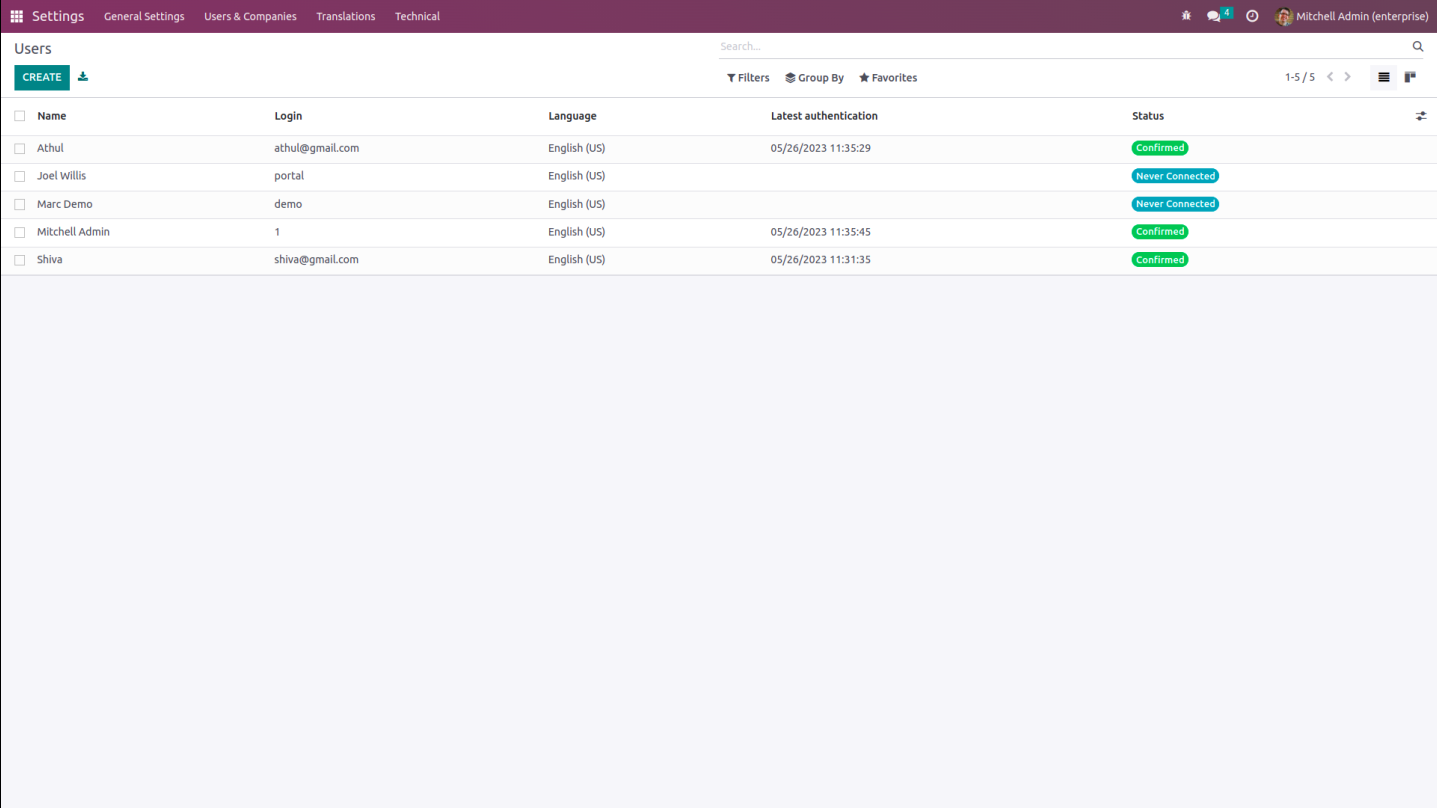Click timestamp 05/26/2023 11:35:45
Image resolution: width=1437 pixels, height=808 pixels.
[x=821, y=232]
